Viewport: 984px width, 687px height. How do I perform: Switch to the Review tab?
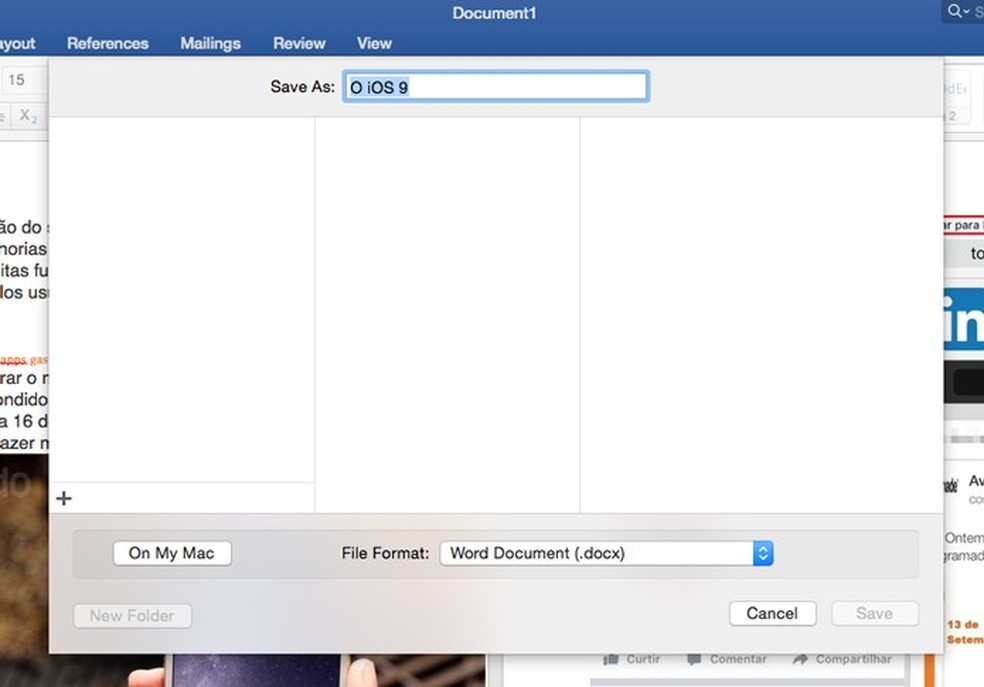299,43
